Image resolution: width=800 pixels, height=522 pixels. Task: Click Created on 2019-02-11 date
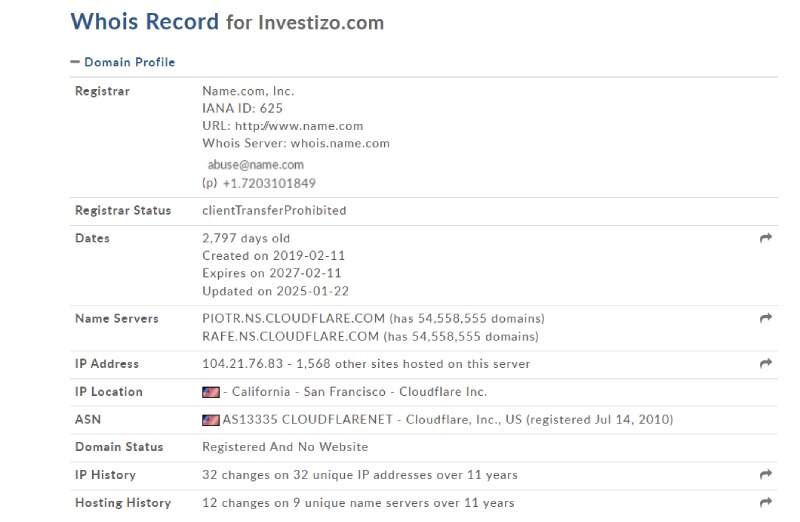coord(273,256)
